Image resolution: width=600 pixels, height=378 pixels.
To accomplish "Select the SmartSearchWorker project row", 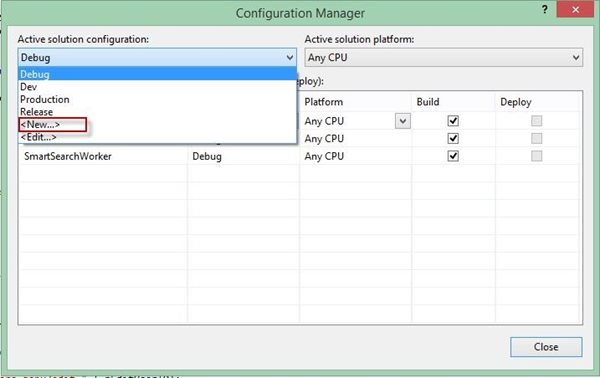I will [300, 156].
